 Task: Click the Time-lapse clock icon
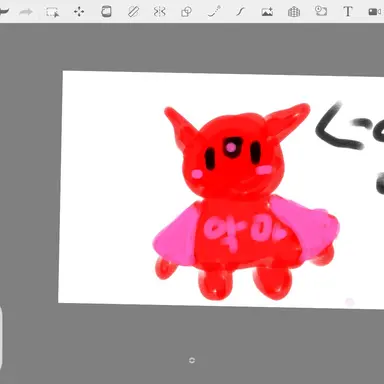click(x=321, y=11)
